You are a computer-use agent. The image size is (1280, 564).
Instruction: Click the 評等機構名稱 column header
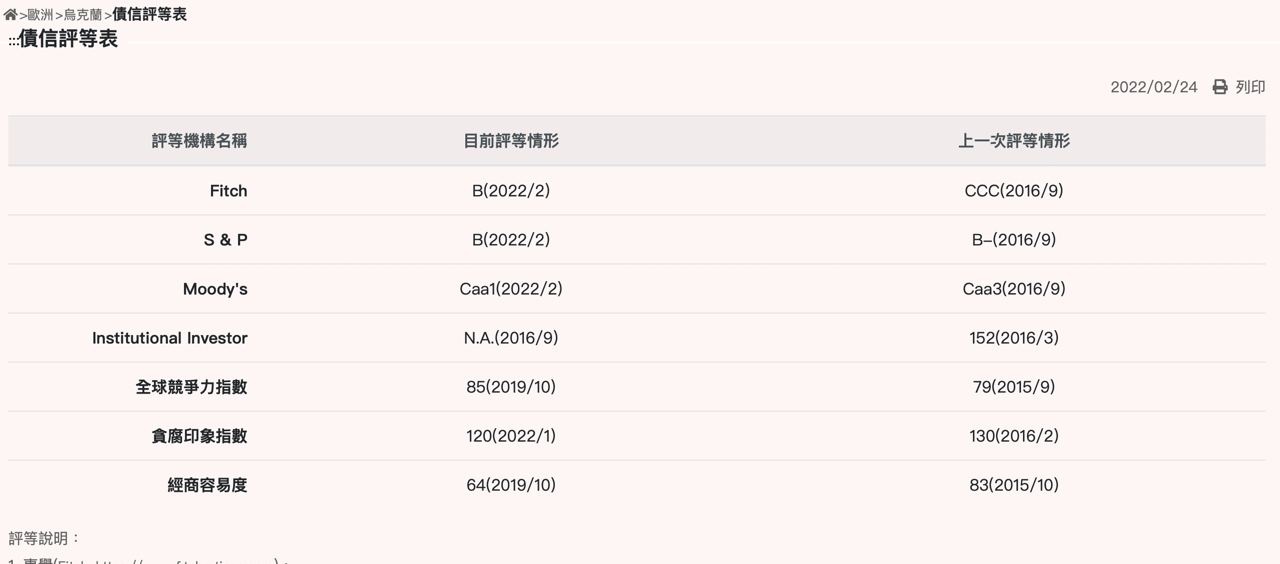click(x=199, y=141)
